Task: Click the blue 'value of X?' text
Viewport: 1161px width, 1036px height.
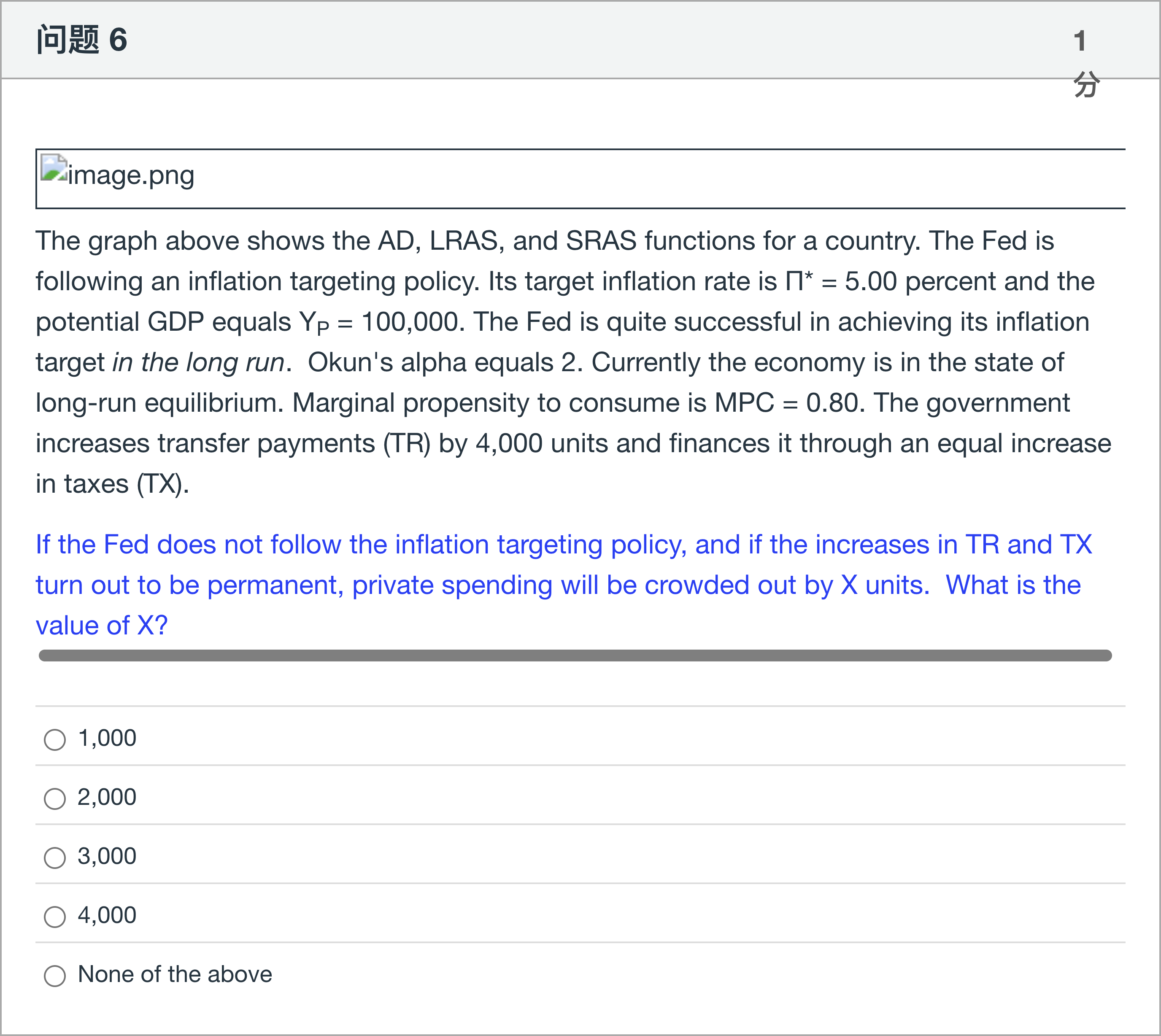Action: (102, 626)
